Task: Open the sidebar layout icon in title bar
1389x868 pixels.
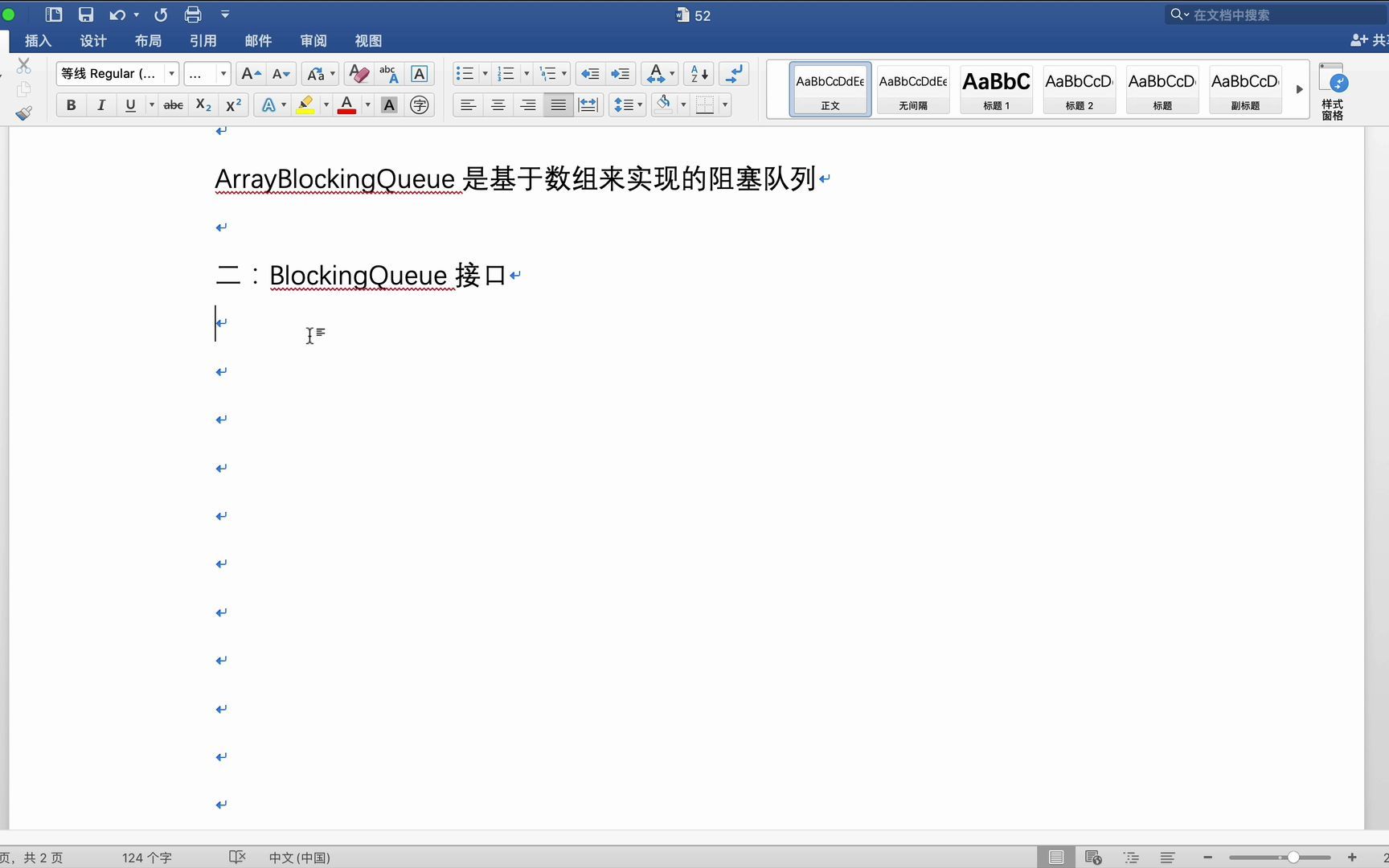Action: [54, 14]
